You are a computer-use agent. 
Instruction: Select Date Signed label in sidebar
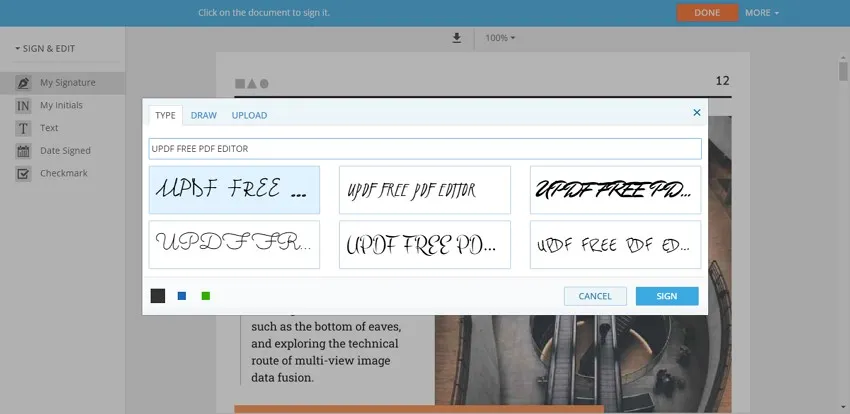pyautogui.click(x=65, y=151)
